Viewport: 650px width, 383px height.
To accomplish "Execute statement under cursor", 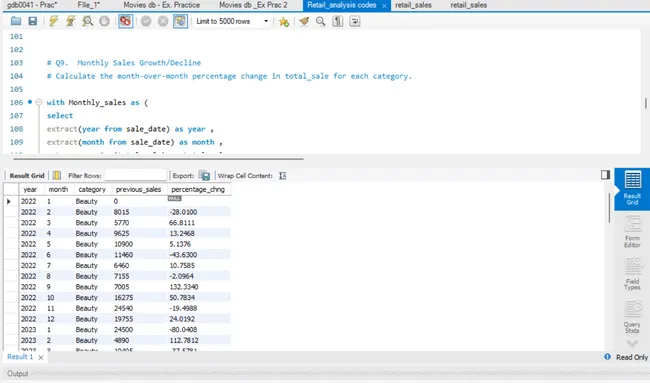I will pyautogui.click(x=70, y=21).
